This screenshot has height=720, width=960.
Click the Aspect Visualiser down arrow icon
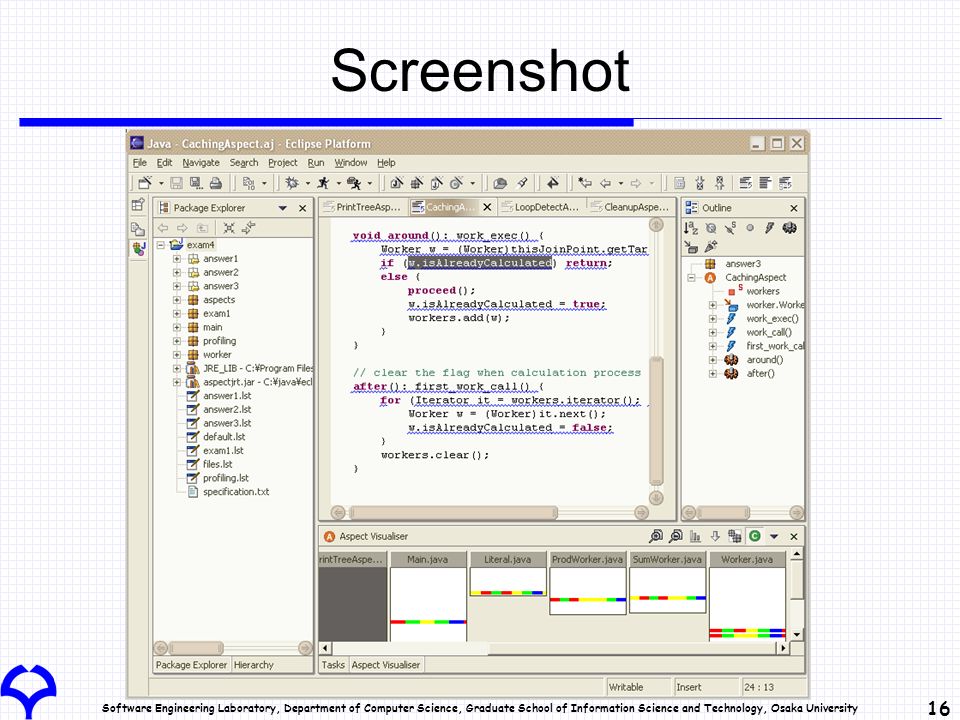[x=714, y=536]
